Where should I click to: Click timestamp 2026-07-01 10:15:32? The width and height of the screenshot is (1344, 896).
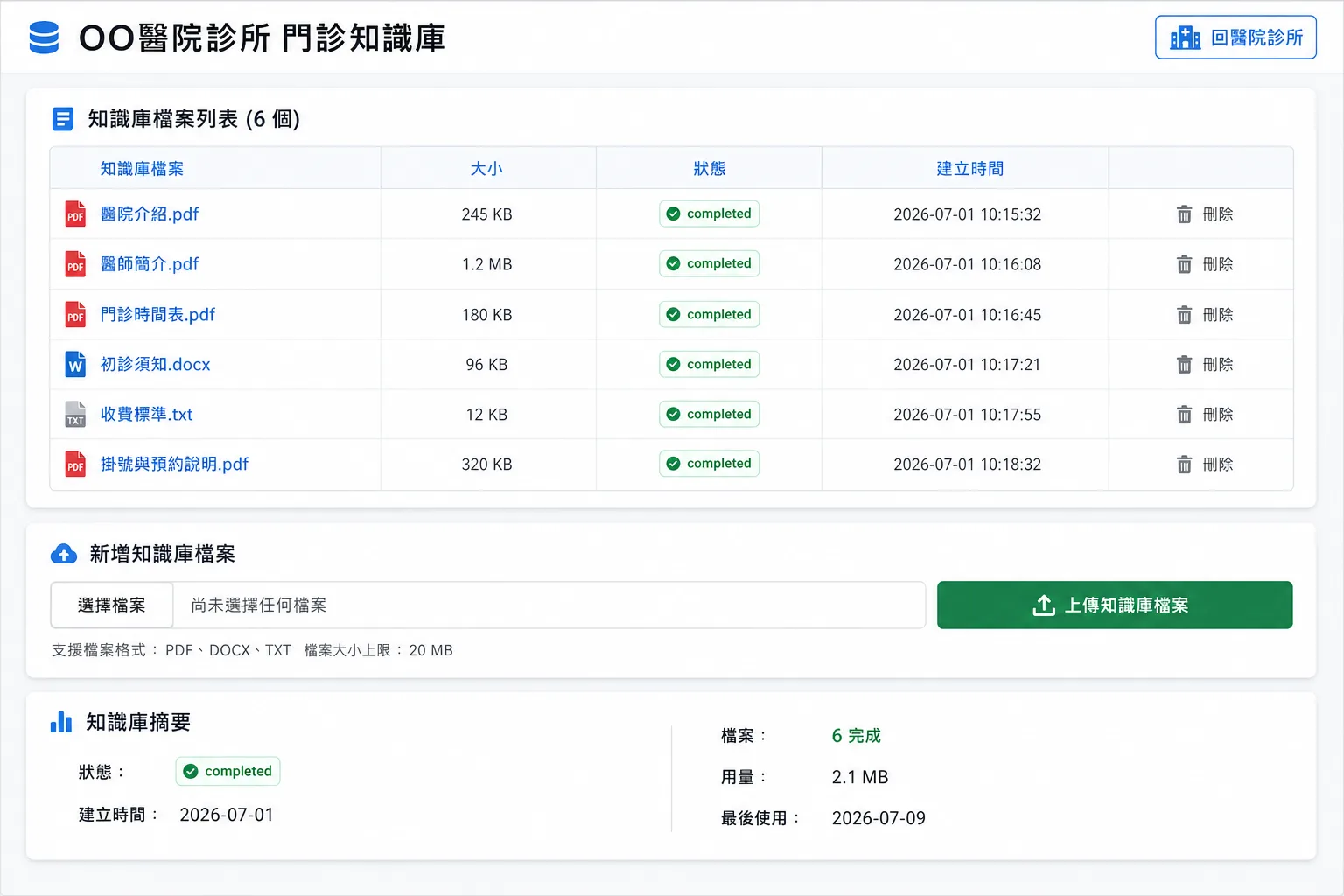click(x=968, y=214)
